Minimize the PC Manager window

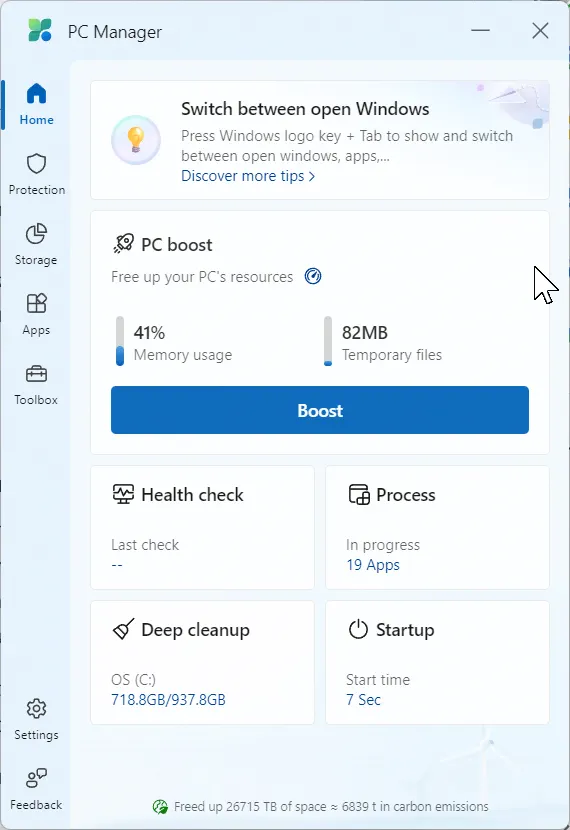(481, 30)
